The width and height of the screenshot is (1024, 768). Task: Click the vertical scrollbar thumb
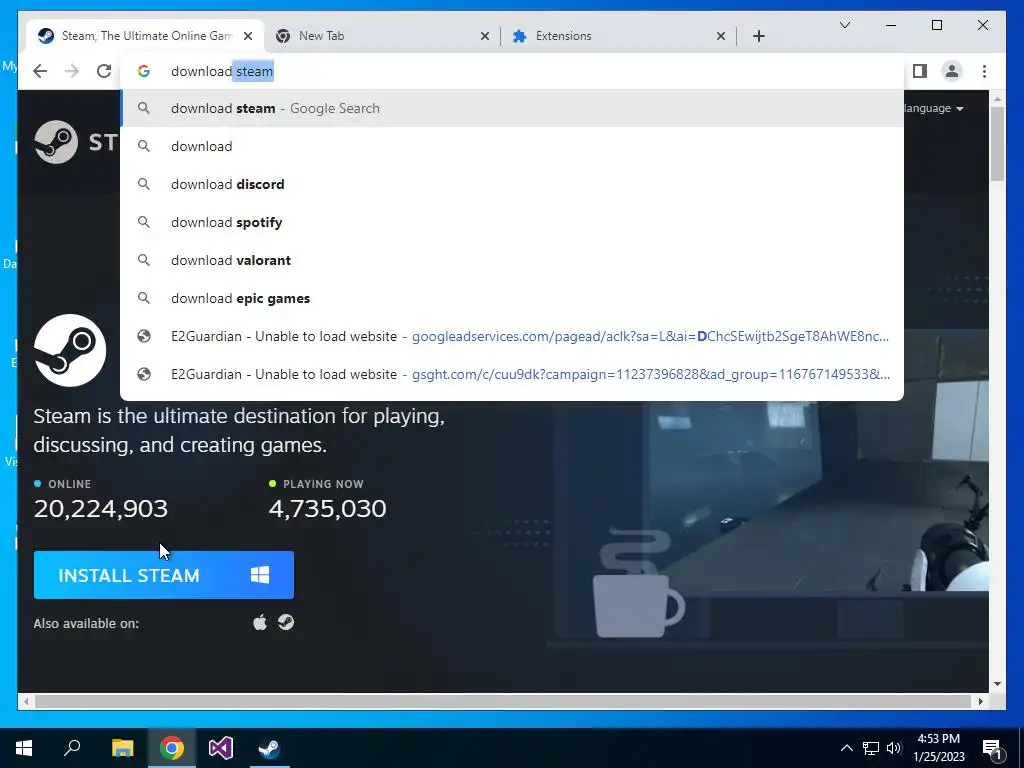click(x=997, y=144)
